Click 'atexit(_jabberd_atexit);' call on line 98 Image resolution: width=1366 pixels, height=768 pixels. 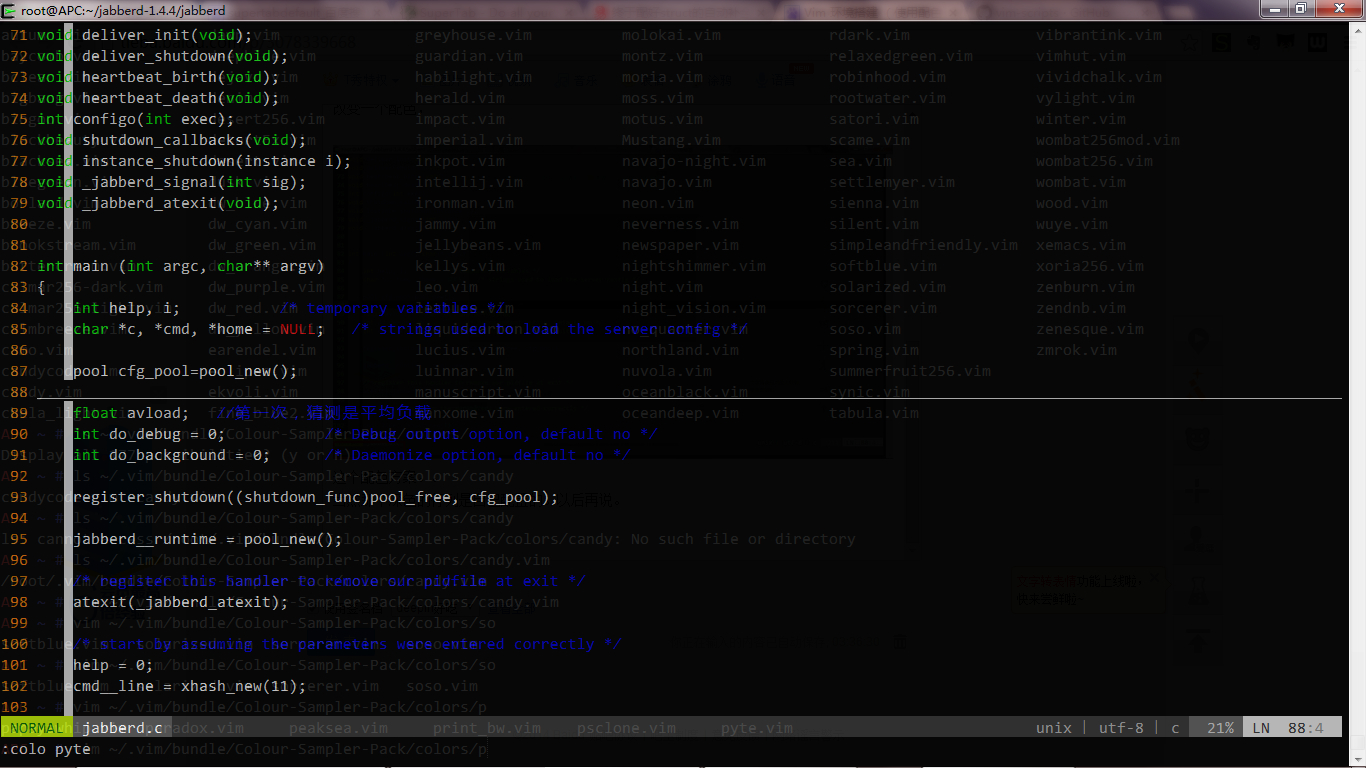click(181, 602)
